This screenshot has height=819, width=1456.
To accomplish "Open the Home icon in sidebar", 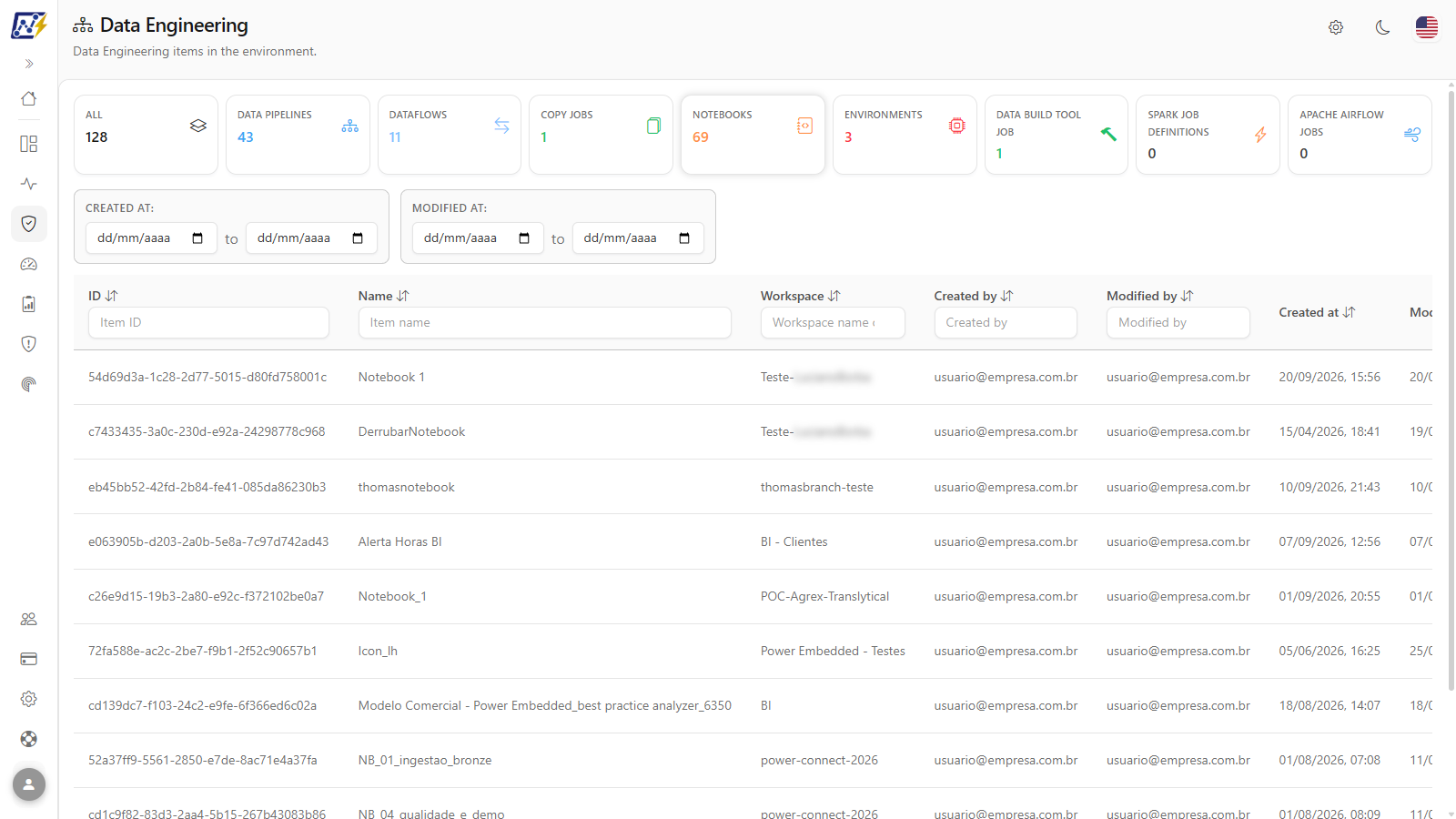I will [x=29, y=98].
